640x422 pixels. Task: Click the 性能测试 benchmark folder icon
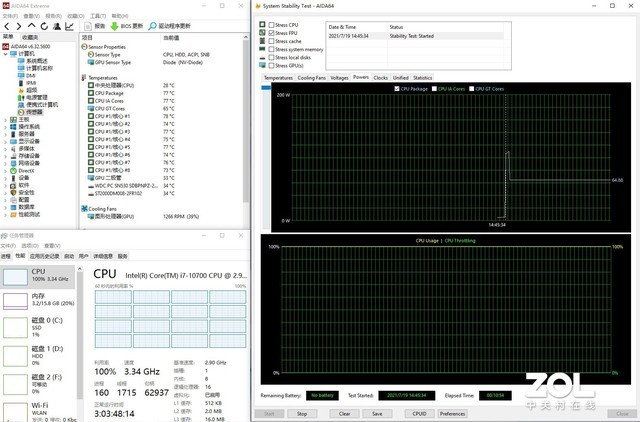(13, 215)
